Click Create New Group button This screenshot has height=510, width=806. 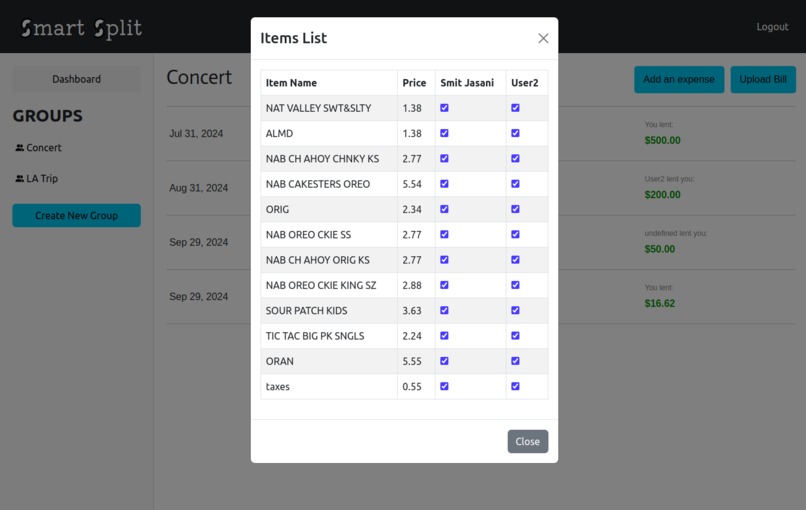77,215
